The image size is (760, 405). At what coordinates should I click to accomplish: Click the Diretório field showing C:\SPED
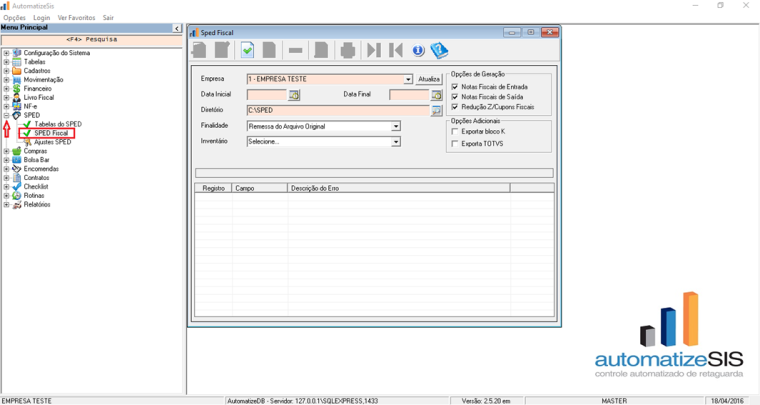[338, 110]
